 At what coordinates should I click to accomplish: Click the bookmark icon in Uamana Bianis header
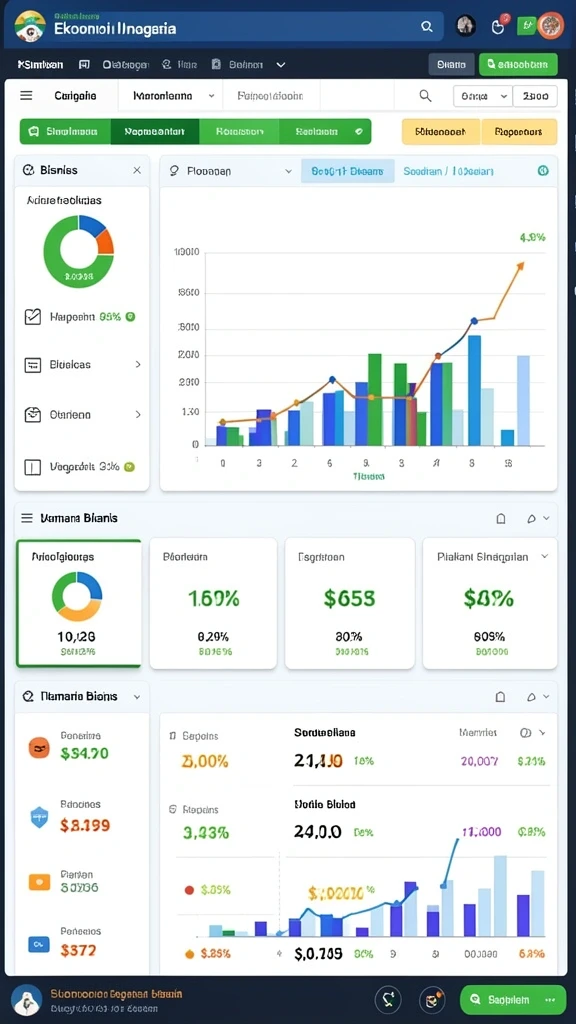tap(501, 519)
